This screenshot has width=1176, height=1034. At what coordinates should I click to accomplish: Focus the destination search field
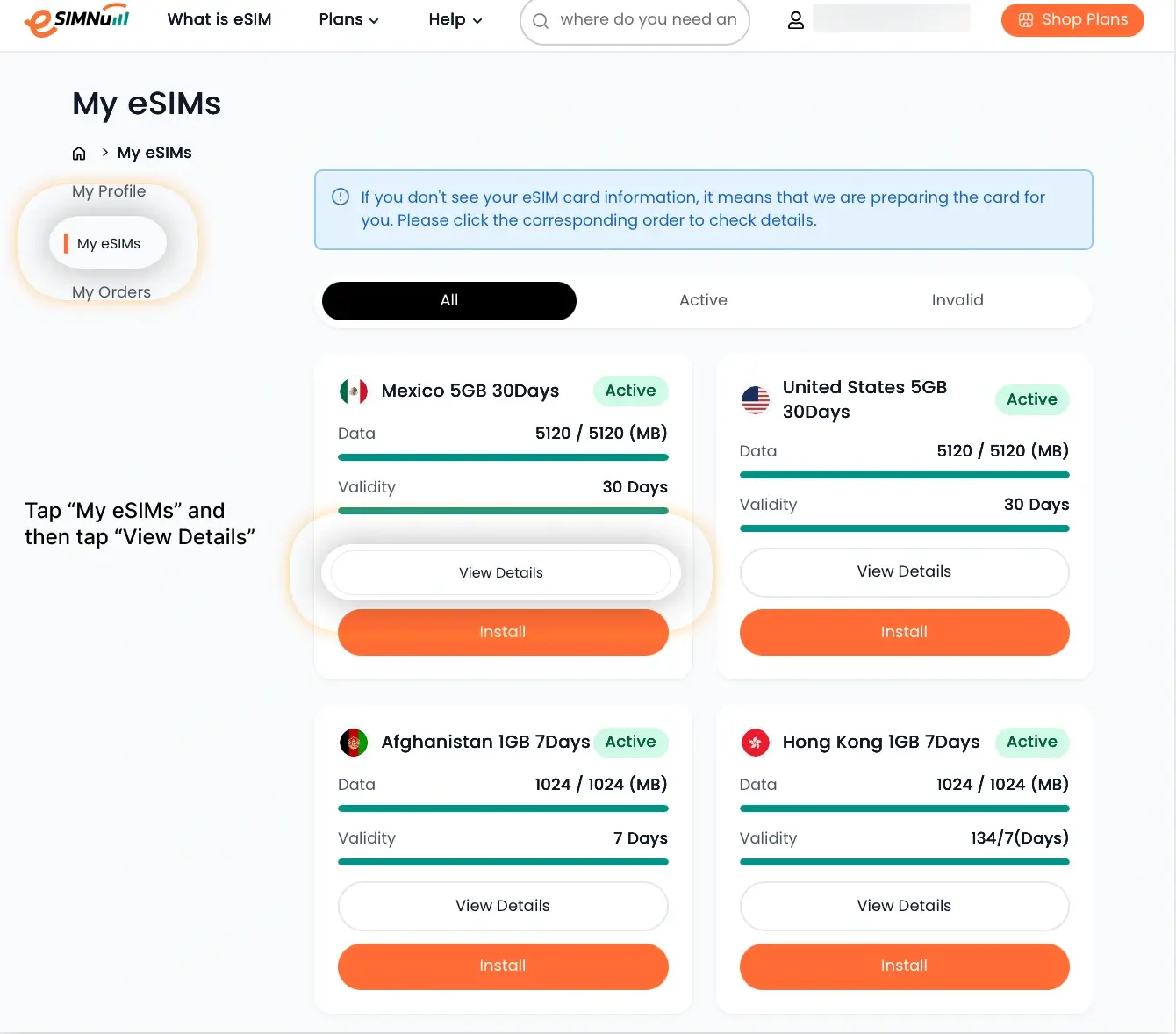click(x=648, y=20)
